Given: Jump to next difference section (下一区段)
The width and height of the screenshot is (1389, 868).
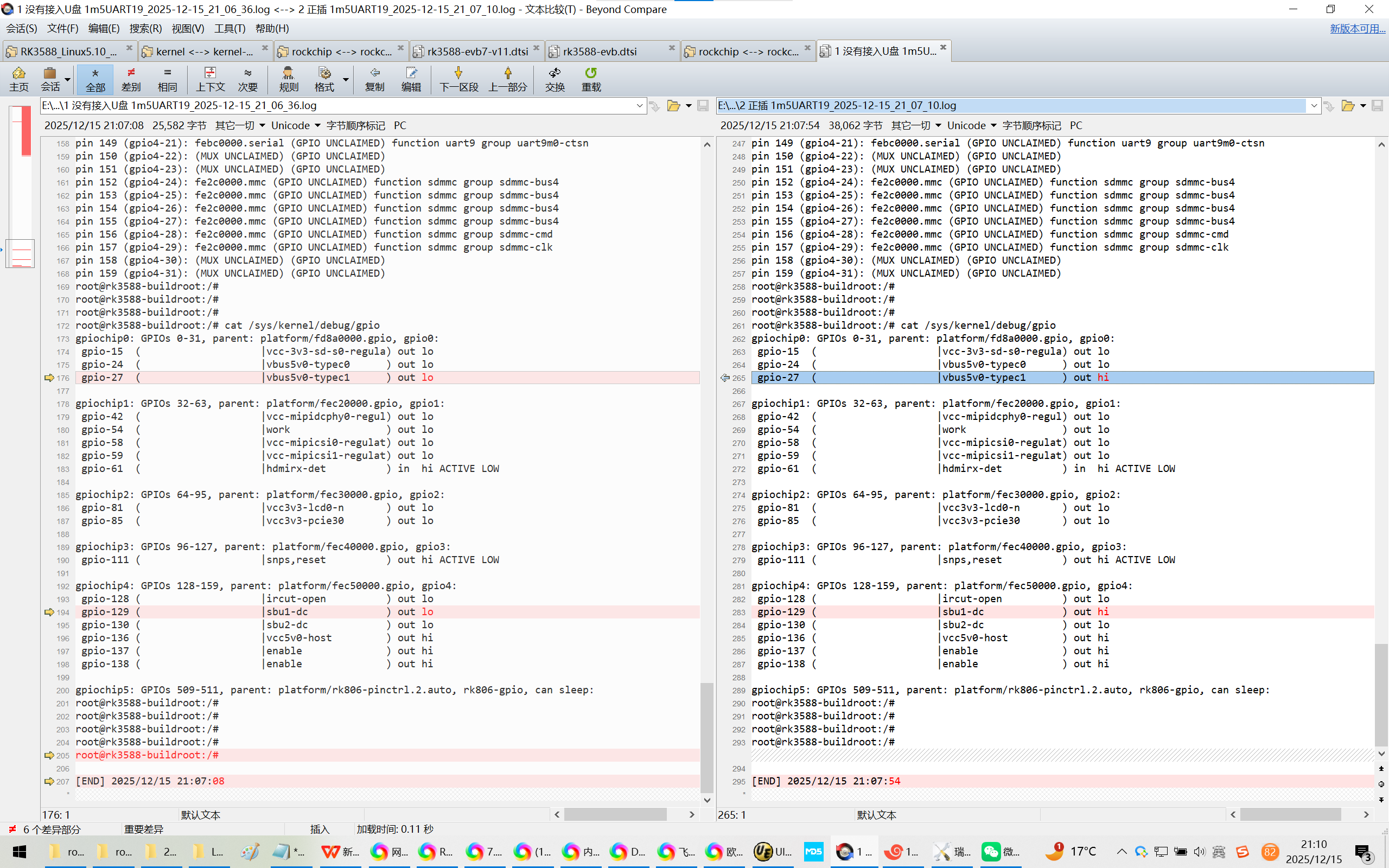Looking at the screenshot, I should tap(458, 79).
